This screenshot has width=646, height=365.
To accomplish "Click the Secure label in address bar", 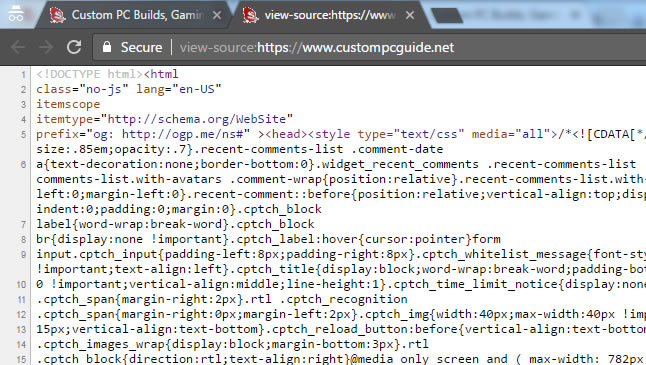I will 141,47.
